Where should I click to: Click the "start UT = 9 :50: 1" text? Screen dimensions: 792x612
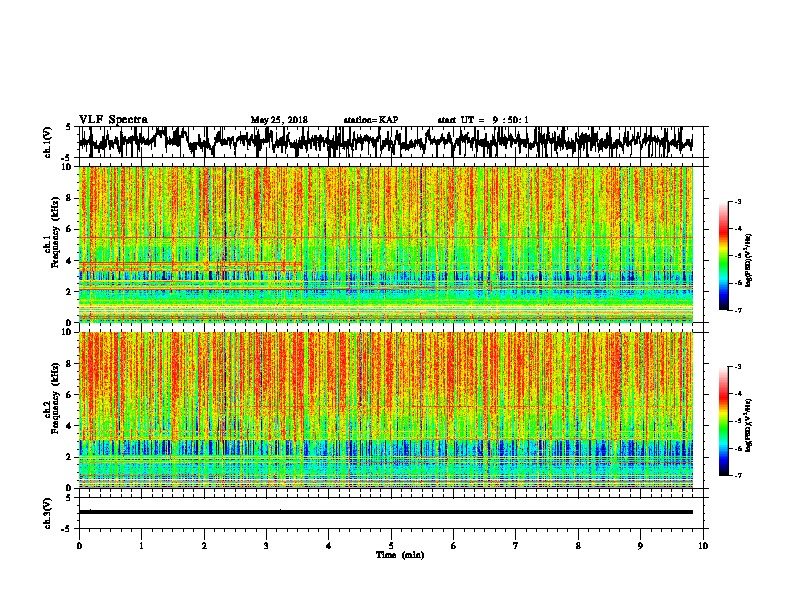coord(483,120)
